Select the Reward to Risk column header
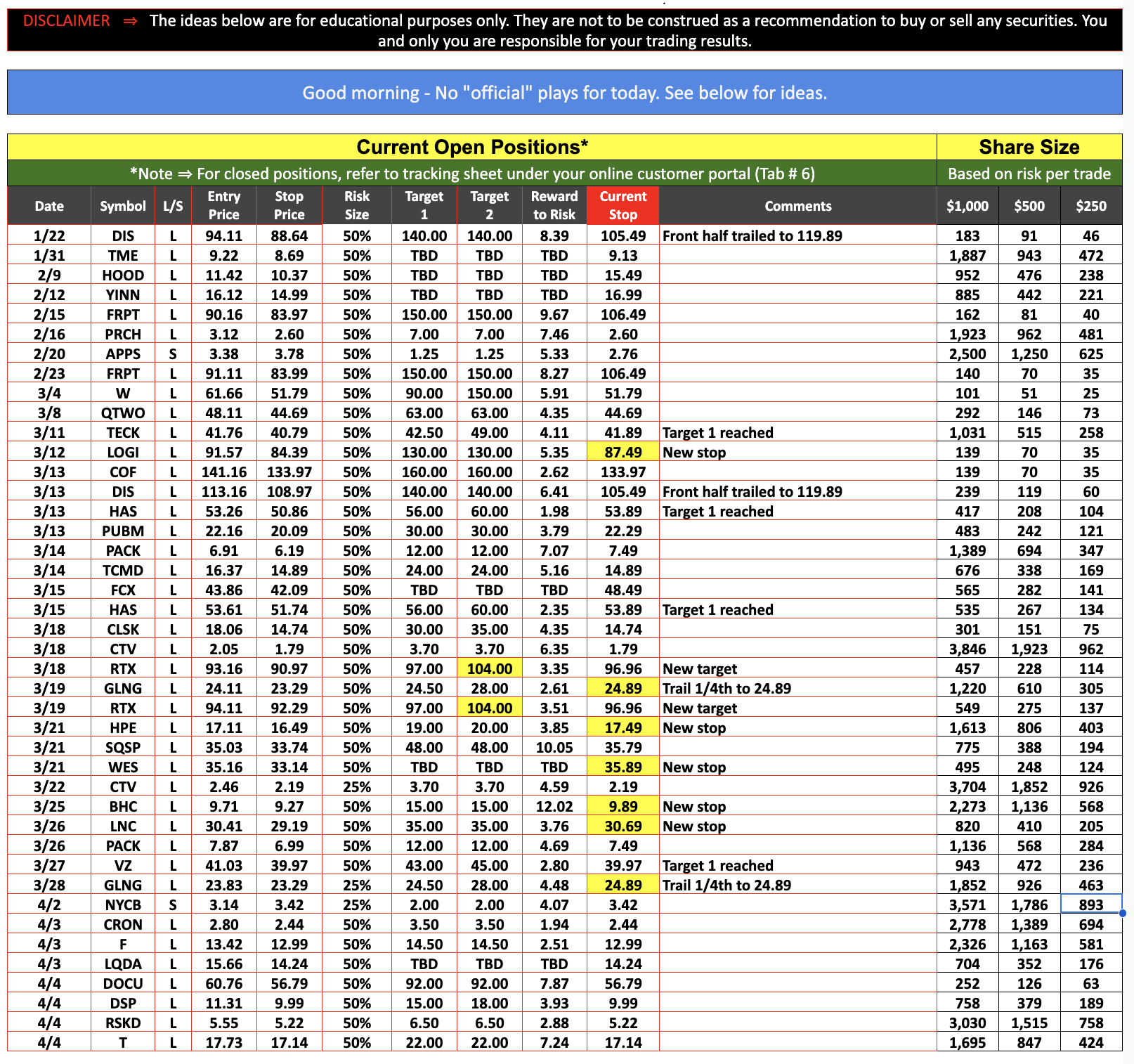The image size is (1134, 1064). tap(554, 205)
